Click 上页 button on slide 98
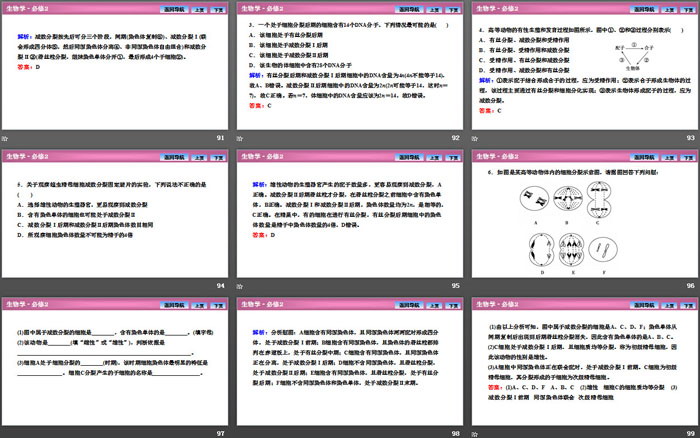700x438 pixels. pos(434,305)
